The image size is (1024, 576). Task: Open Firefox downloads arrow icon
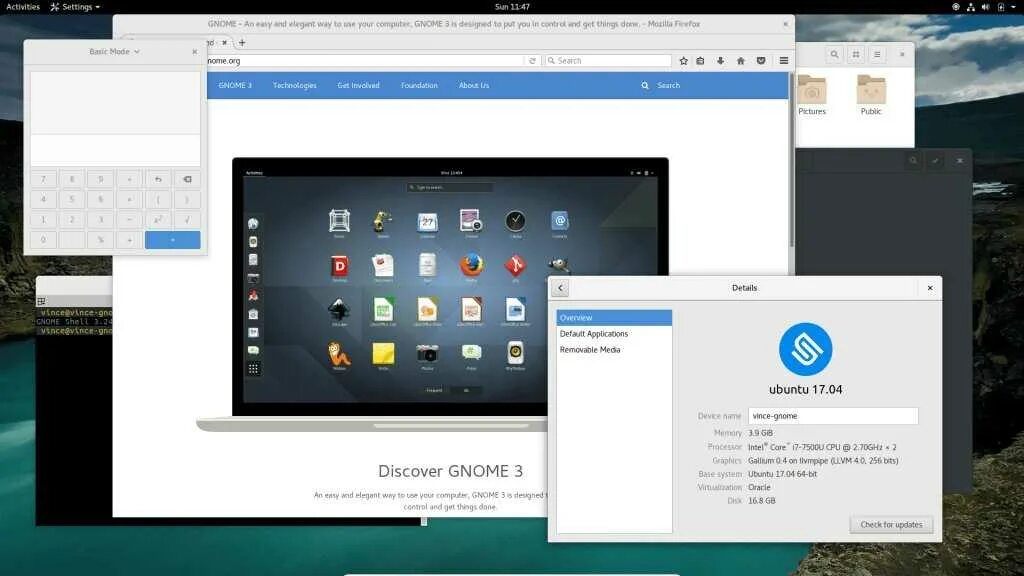(720, 61)
